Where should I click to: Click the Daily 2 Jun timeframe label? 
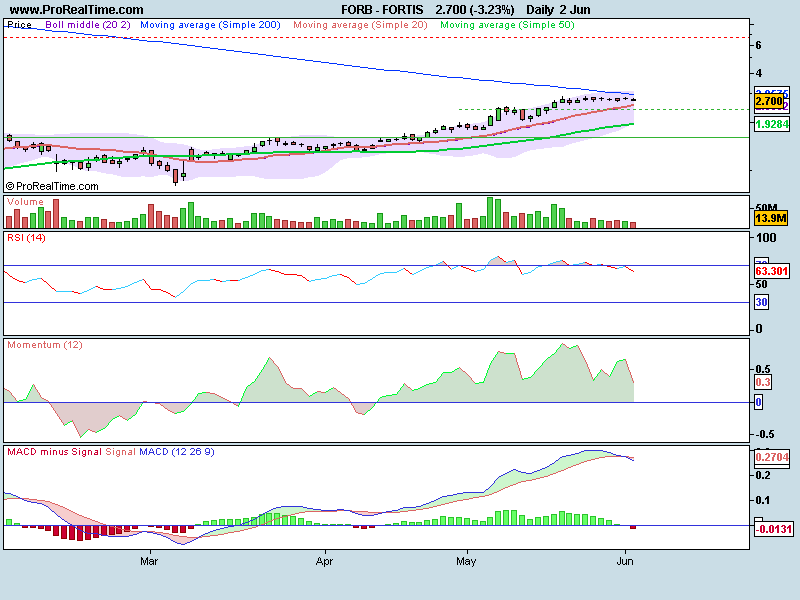point(558,10)
